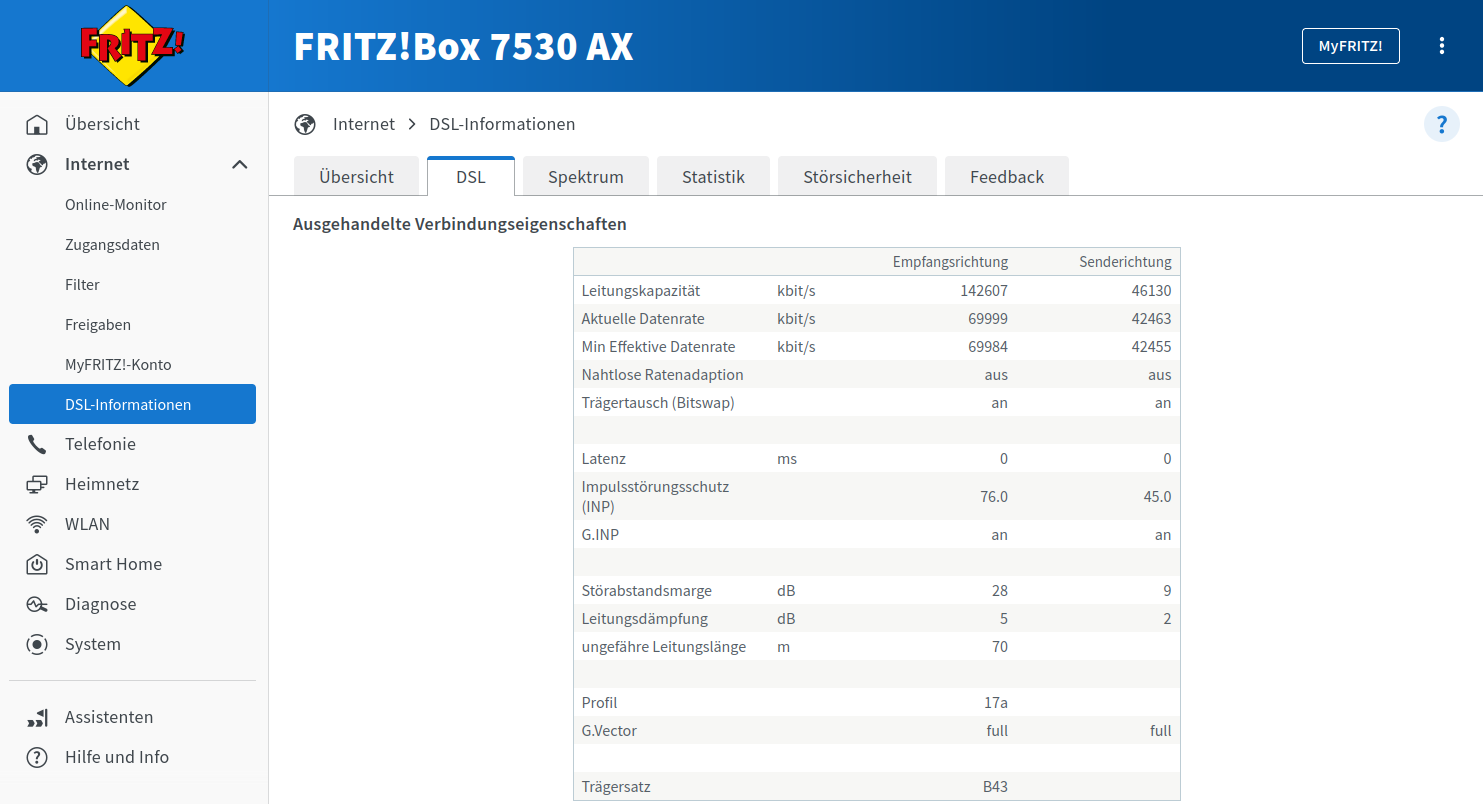Click the Internet globe icon in sidebar

37,164
